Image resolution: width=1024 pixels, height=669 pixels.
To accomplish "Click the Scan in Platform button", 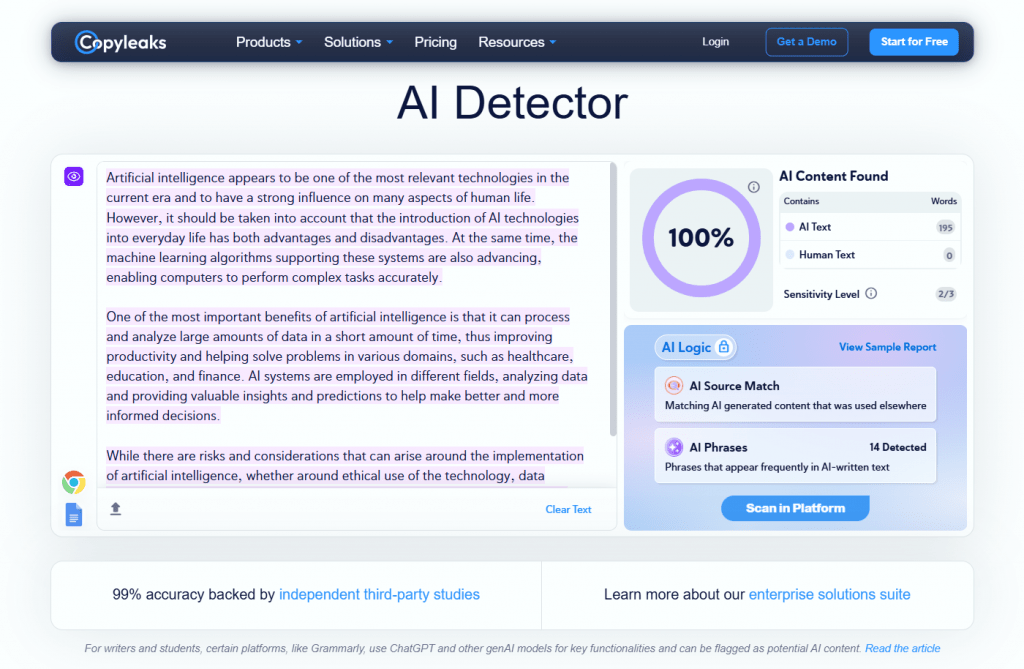I will click(795, 508).
